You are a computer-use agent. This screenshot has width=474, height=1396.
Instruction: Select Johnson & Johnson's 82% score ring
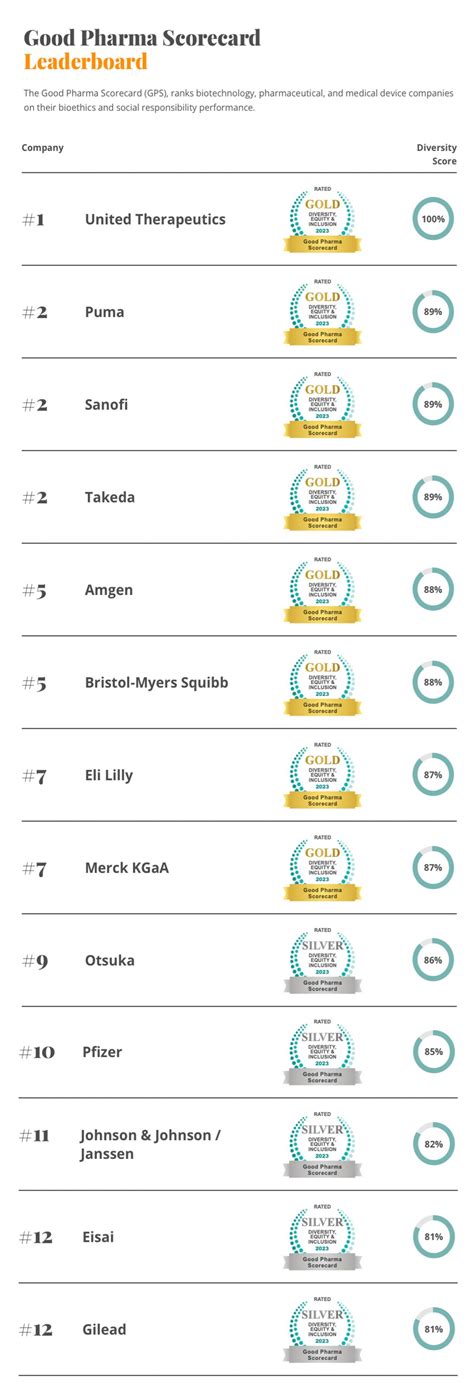click(x=433, y=1145)
